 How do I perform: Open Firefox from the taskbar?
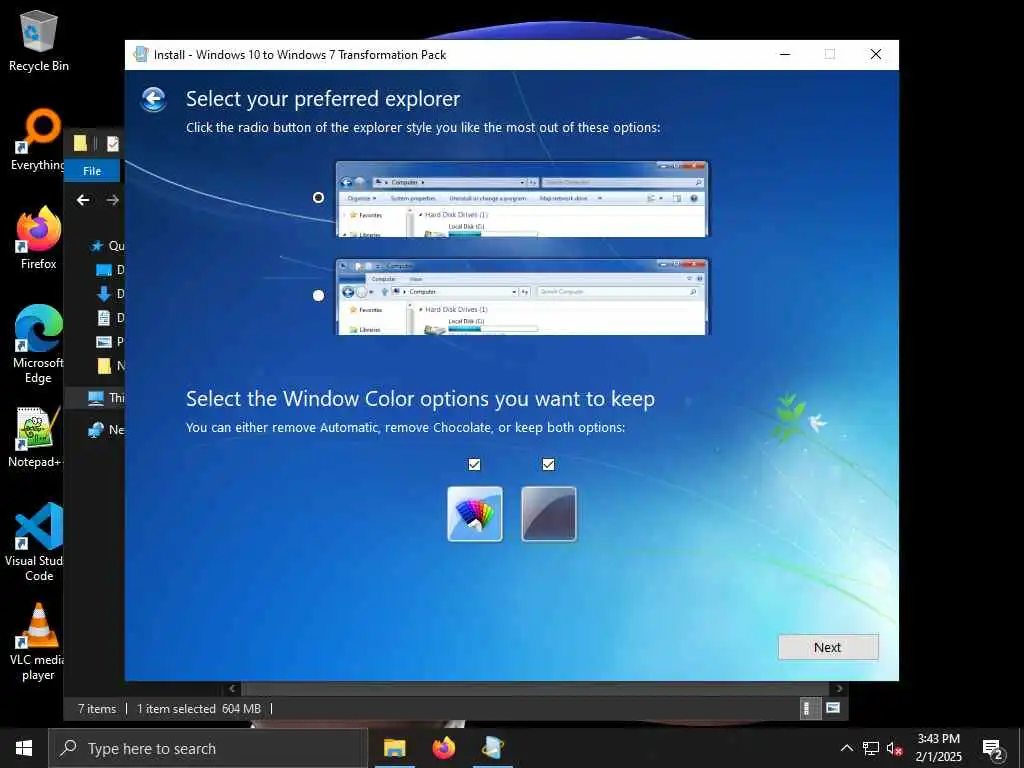pyautogui.click(x=444, y=748)
